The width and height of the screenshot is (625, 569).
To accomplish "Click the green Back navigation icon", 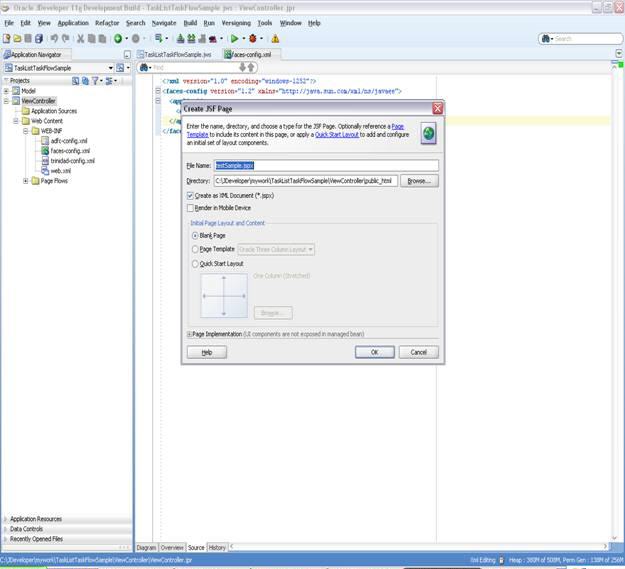I will click(118, 39).
